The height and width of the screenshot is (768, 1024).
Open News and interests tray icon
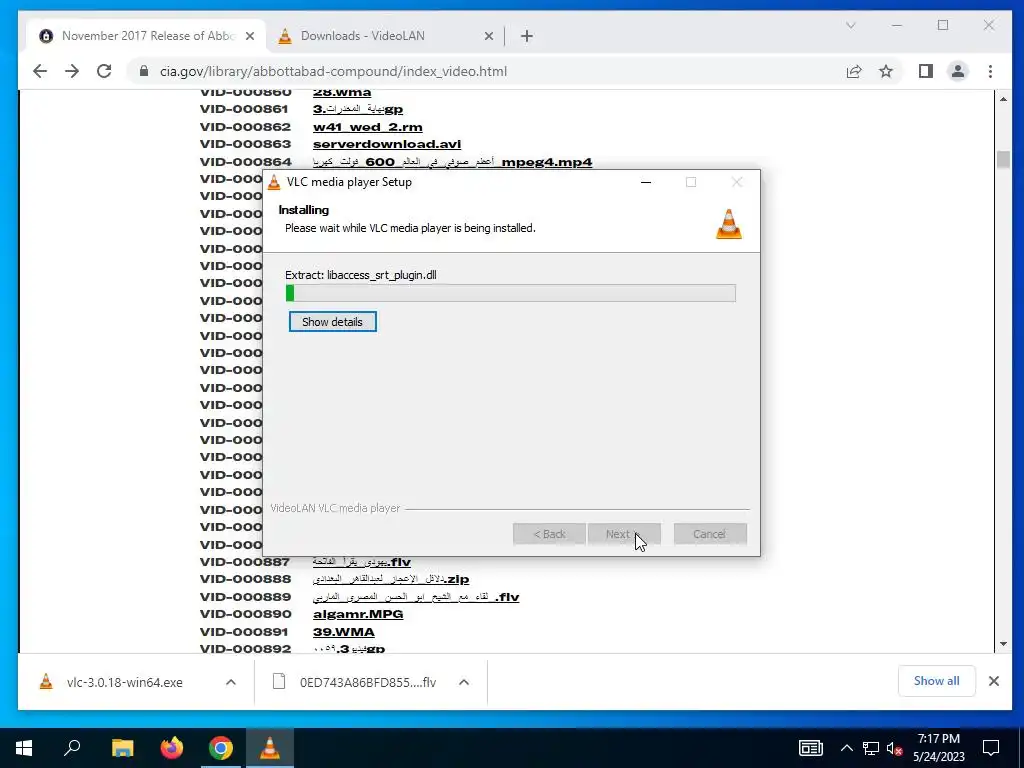[x=810, y=748]
